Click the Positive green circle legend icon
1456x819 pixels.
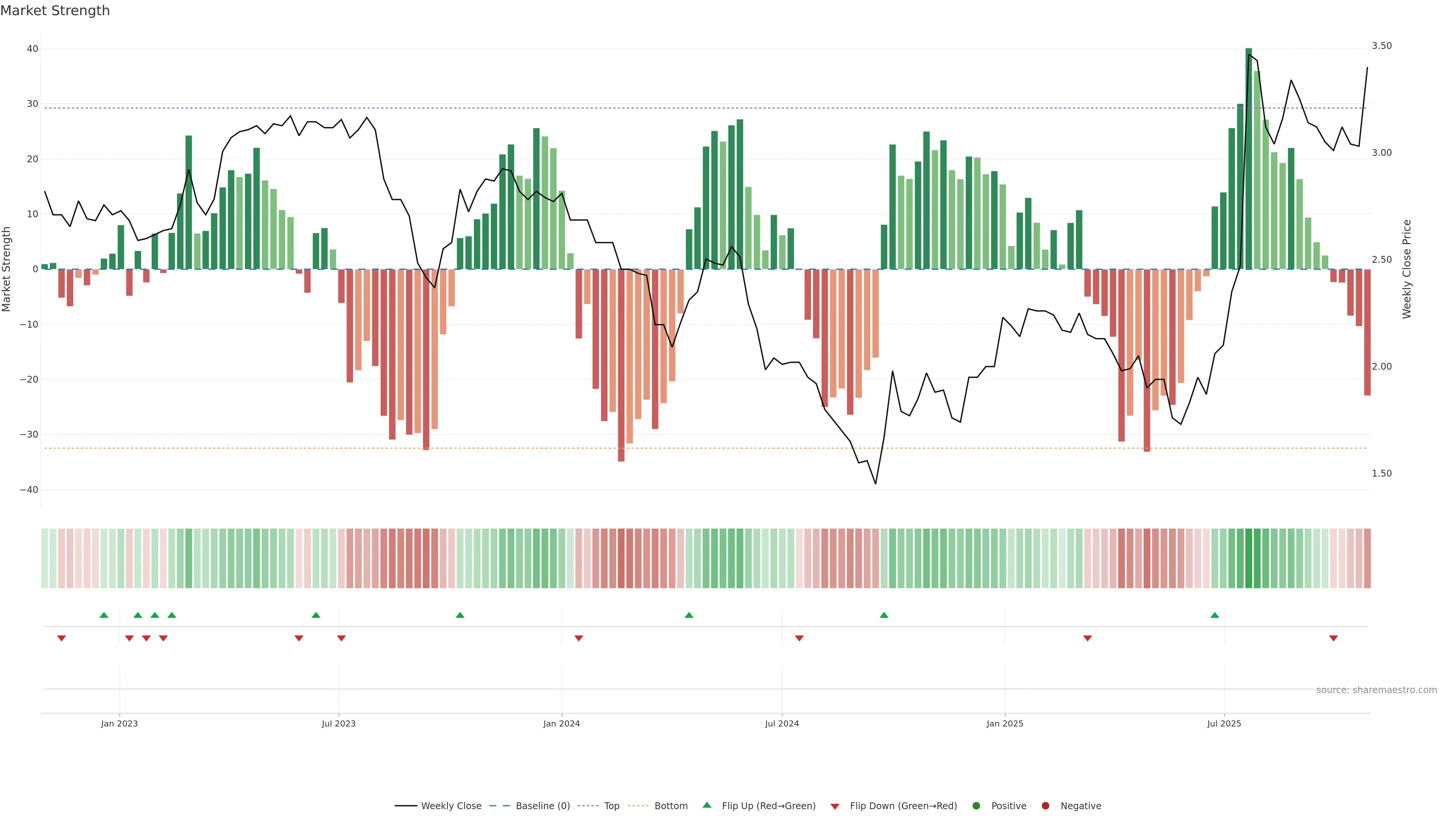(976, 806)
